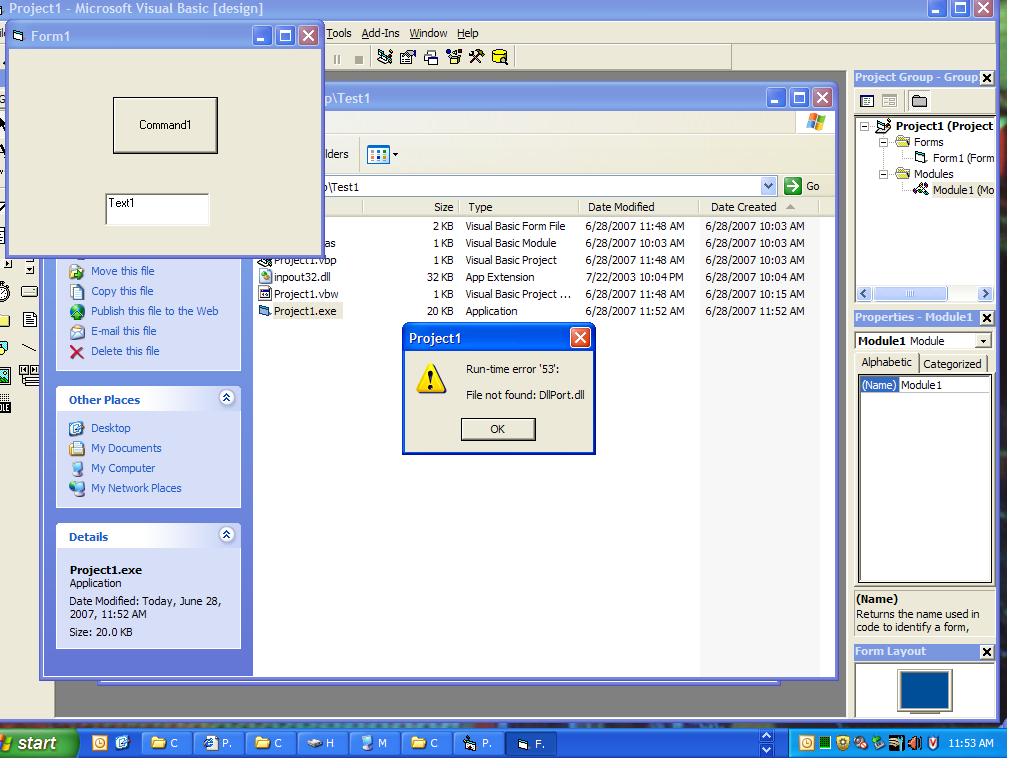
Task: Click the Copy this file link
Action: tap(122, 291)
